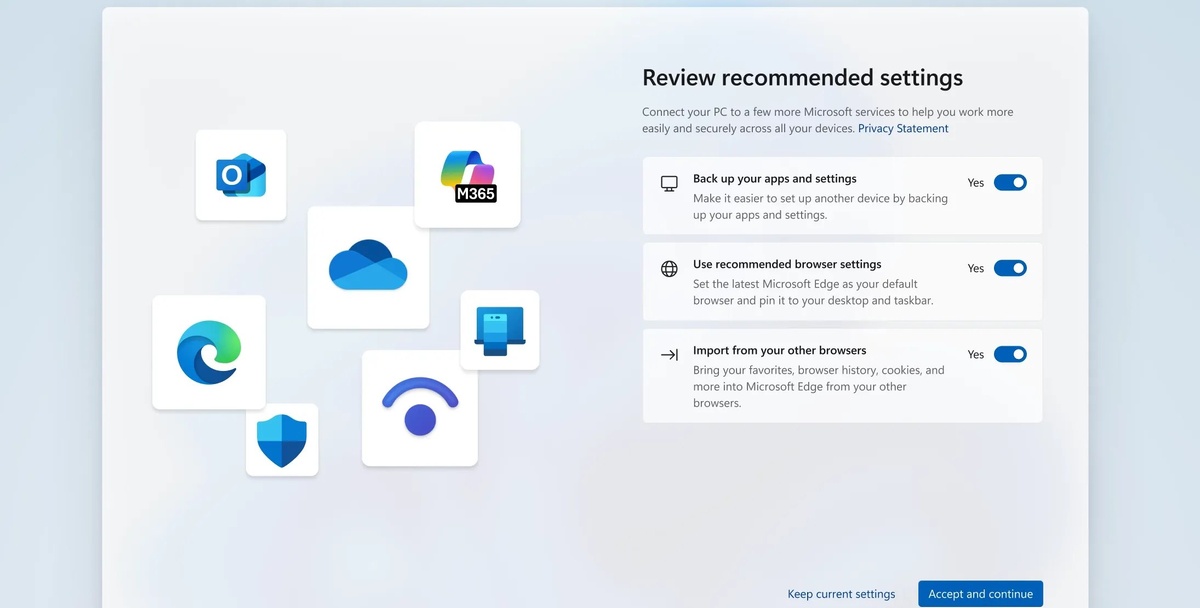
Task: Click the 'Make it easier to set up' description
Action: [820, 207]
